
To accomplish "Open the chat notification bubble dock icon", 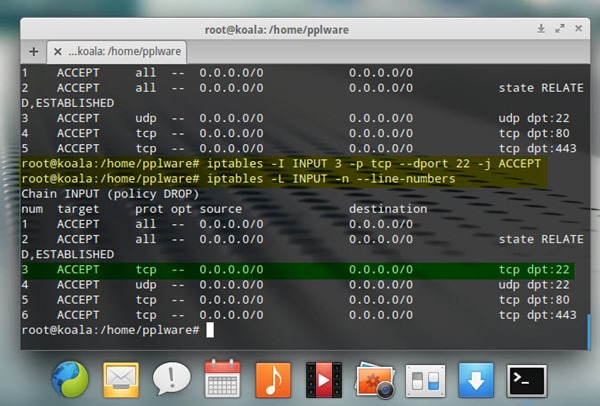I will pyautogui.click(x=171, y=378).
